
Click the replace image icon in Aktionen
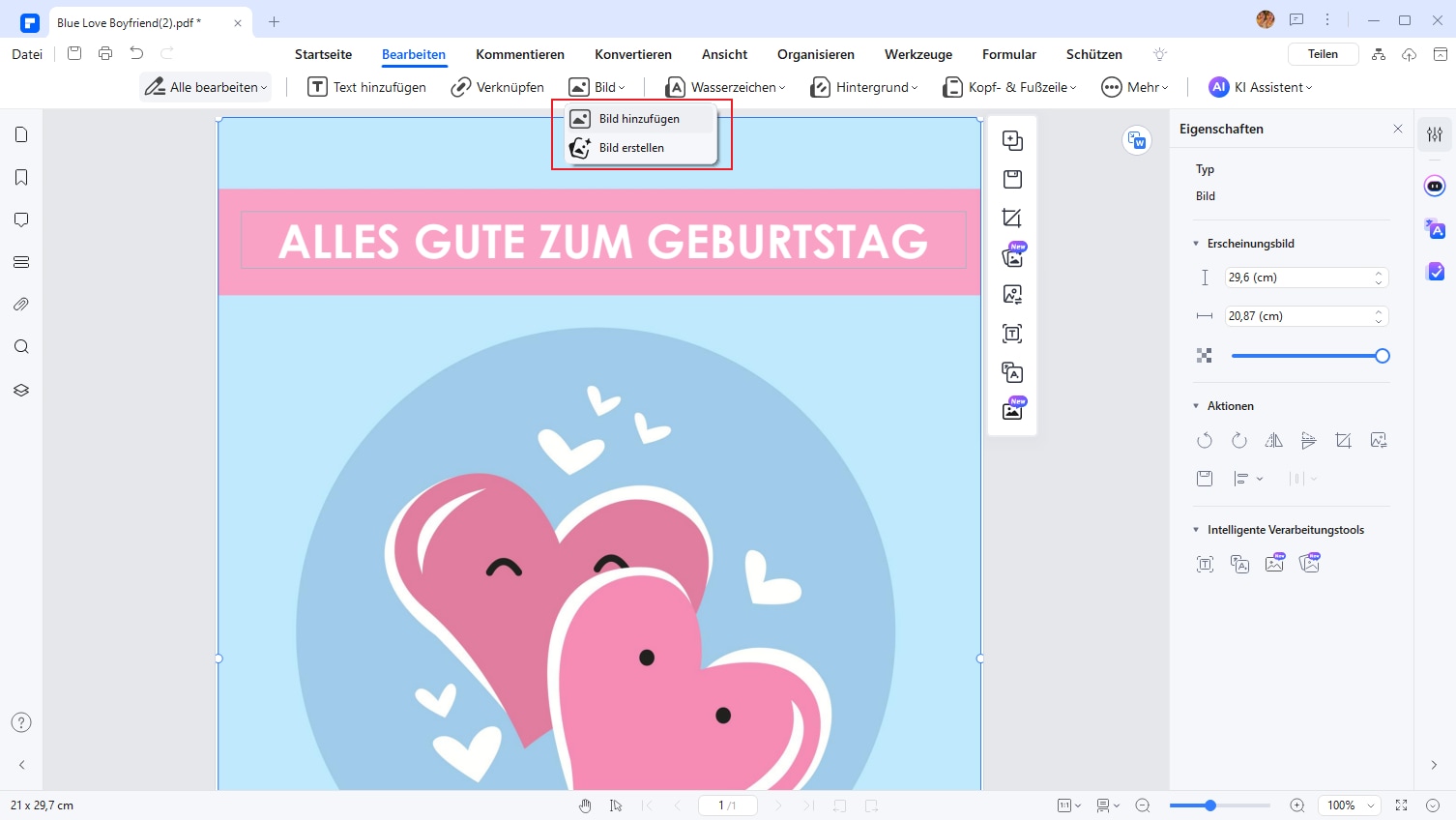point(1379,441)
